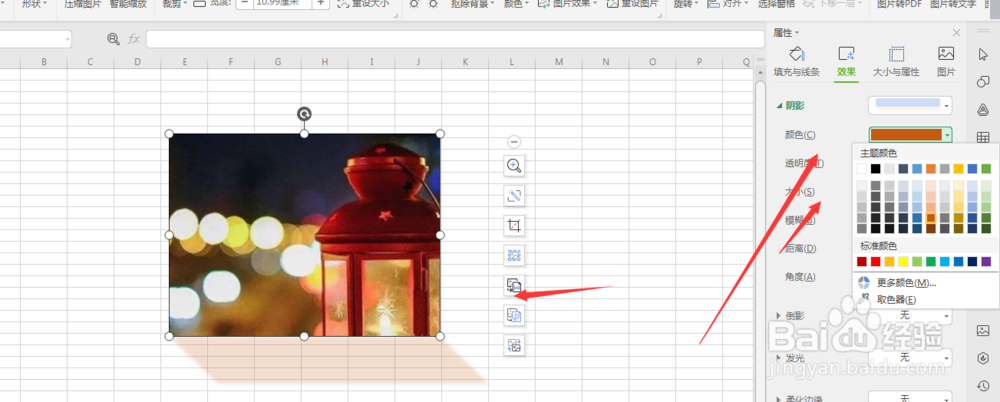This screenshot has height=402, width=1000.
Task: Switch to 图片 tab in properties
Action: [946, 62]
